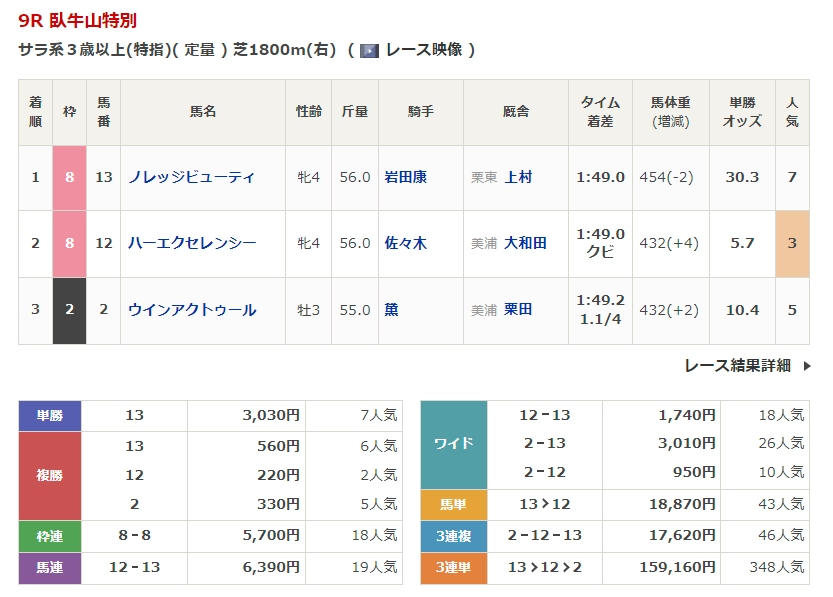
Task: Open horse ノレッジビューティ profile
Action: click(x=191, y=177)
